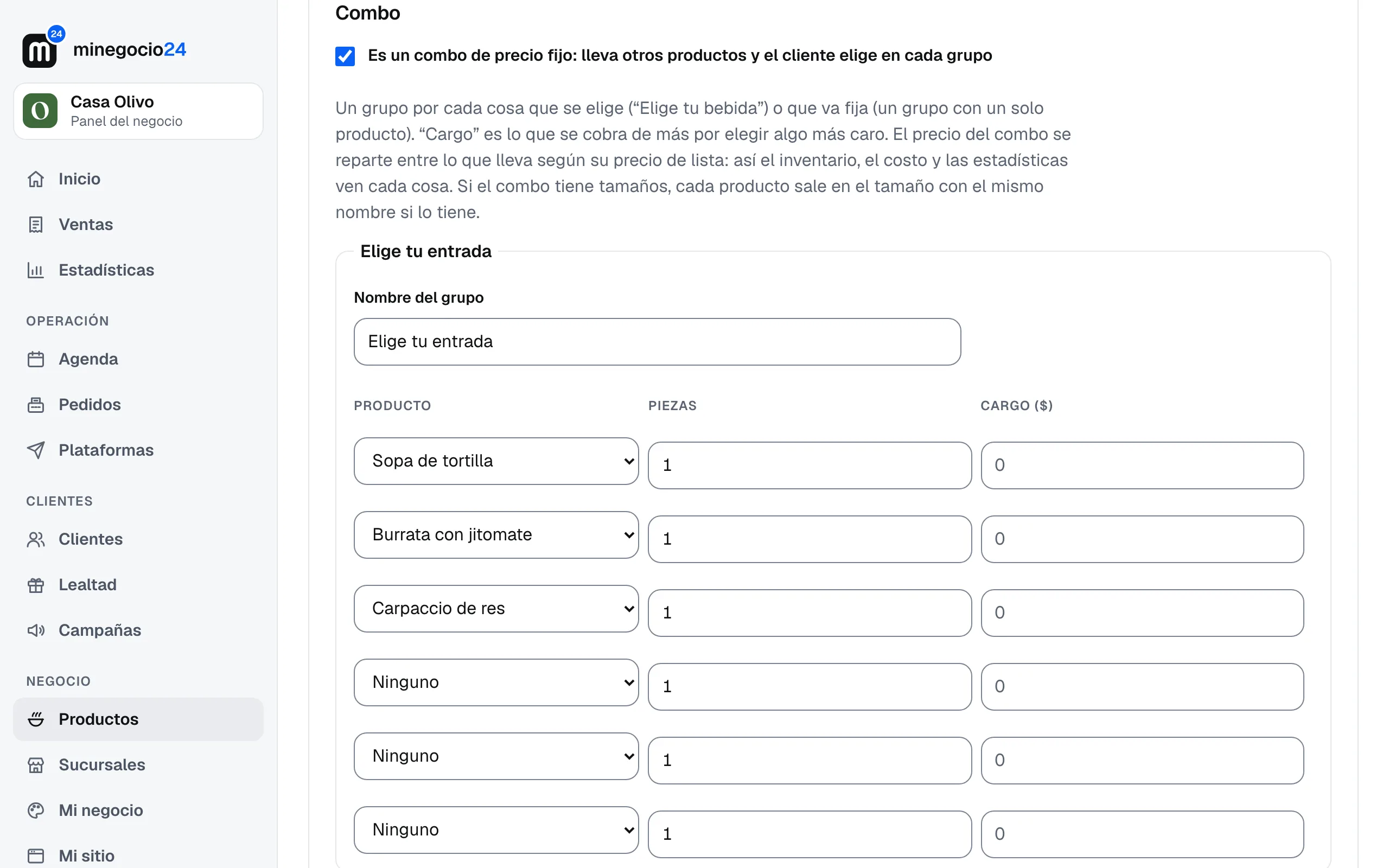
Task: Uncheck the fixed-price combo checkbox
Action: tap(345, 56)
